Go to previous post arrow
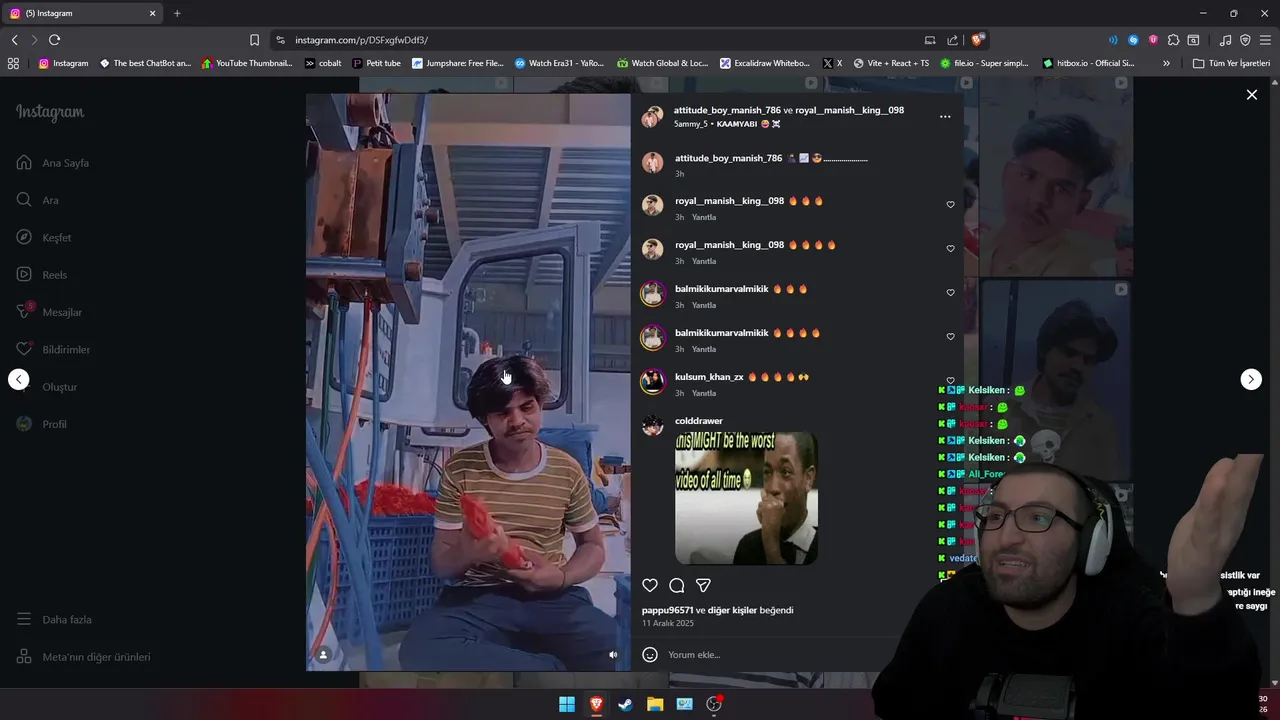The height and width of the screenshot is (720, 1280). click(19, 379)
